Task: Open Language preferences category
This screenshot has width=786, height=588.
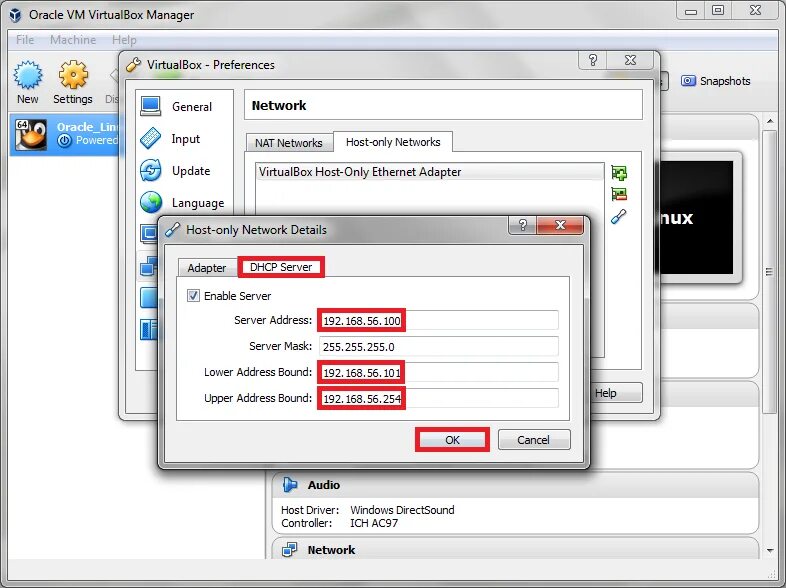Action: [184, 203]
